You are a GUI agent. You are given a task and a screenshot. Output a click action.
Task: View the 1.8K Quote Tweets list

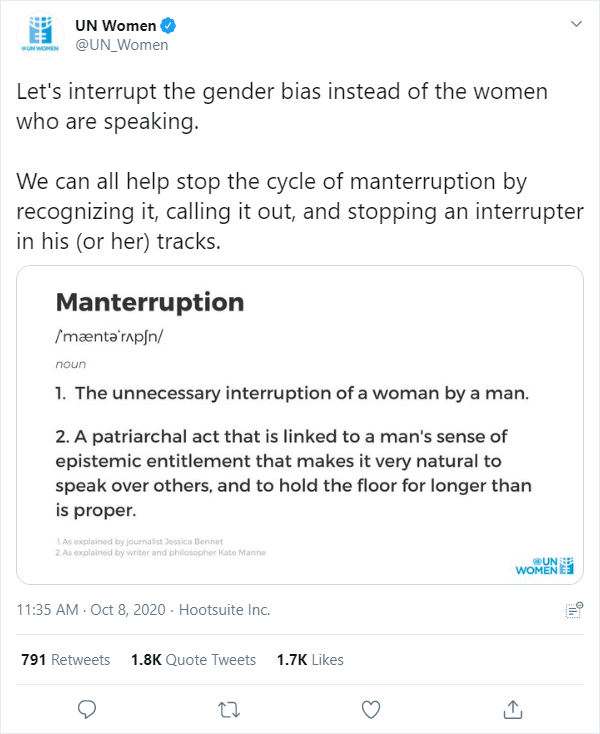point(193,660)
